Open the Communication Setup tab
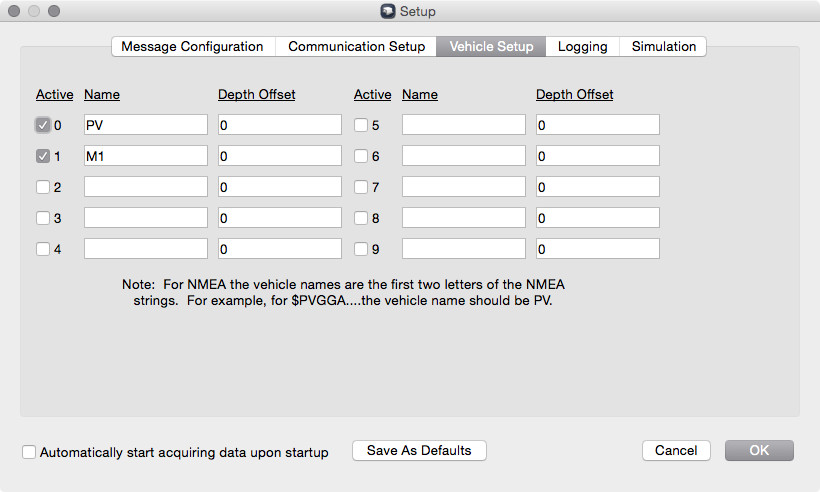Viewport: 820px width, 492px height. [356, 46]
